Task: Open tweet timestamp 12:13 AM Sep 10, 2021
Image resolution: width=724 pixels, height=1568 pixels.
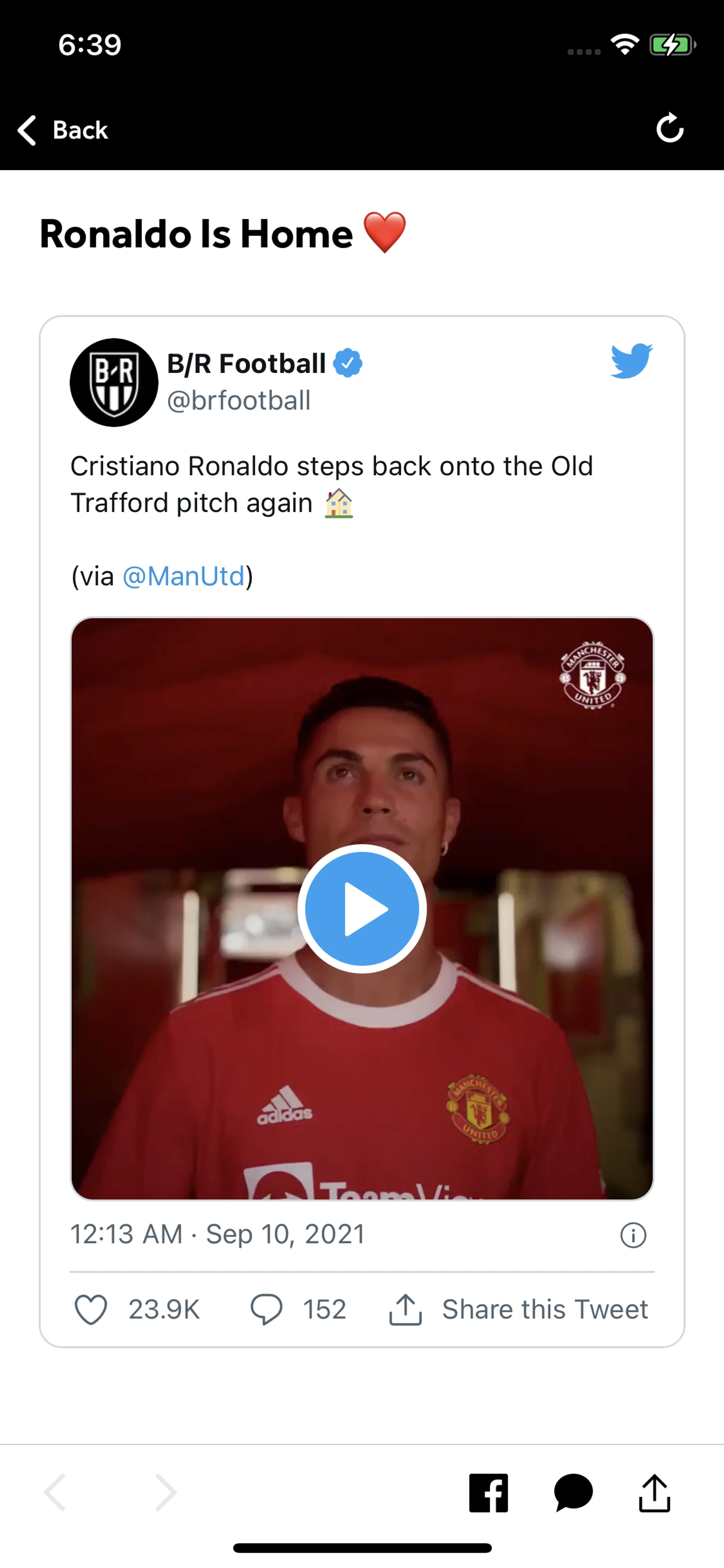Action: coord(217,1235)
